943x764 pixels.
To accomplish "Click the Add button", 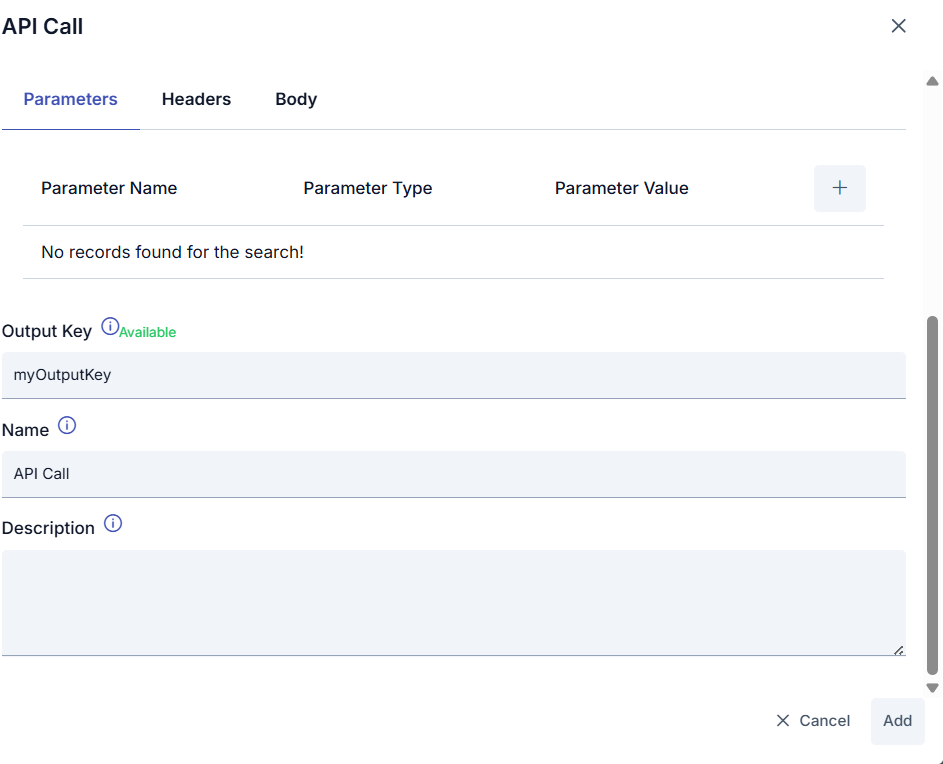I will click(897, 721).
